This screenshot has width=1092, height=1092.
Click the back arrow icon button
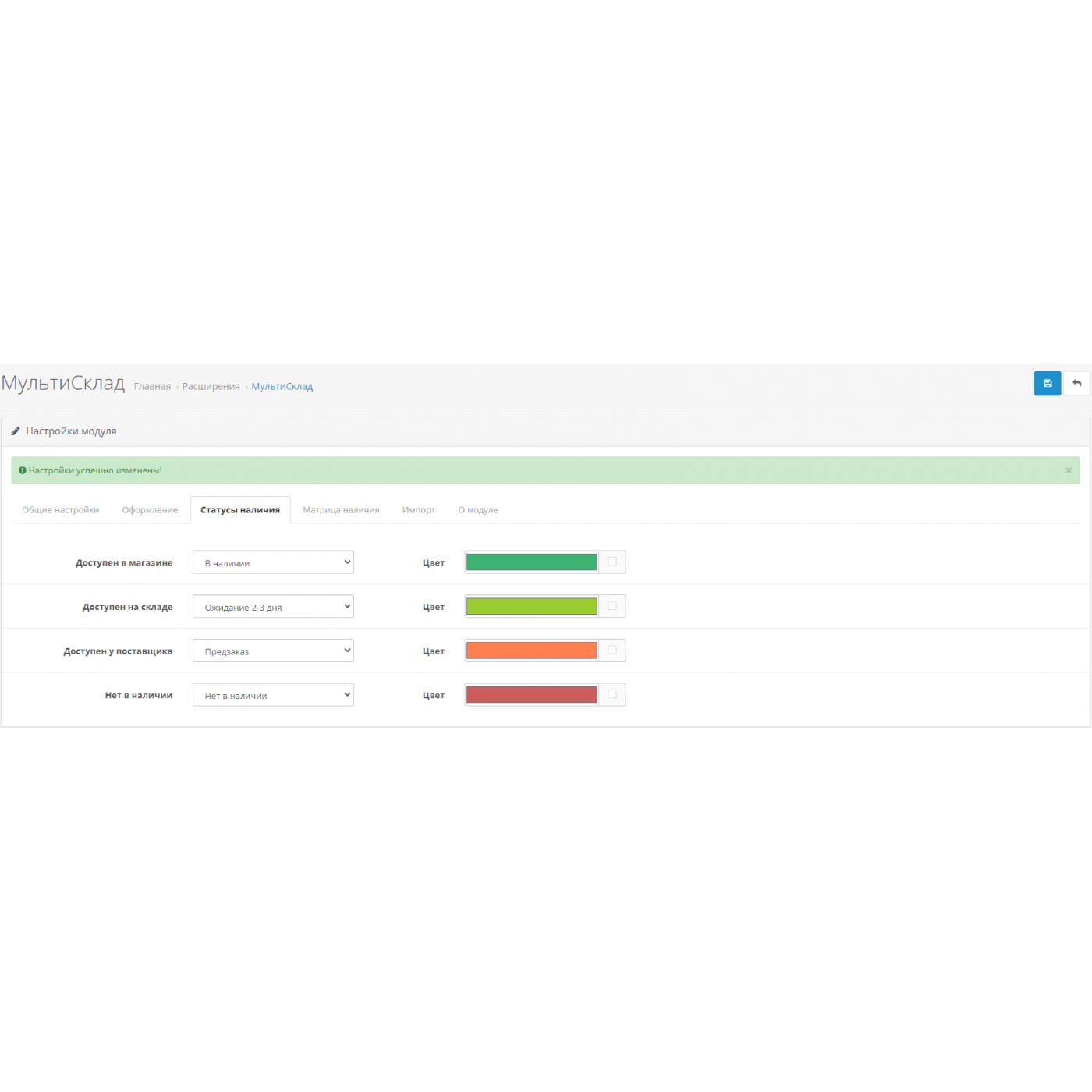1076,383
